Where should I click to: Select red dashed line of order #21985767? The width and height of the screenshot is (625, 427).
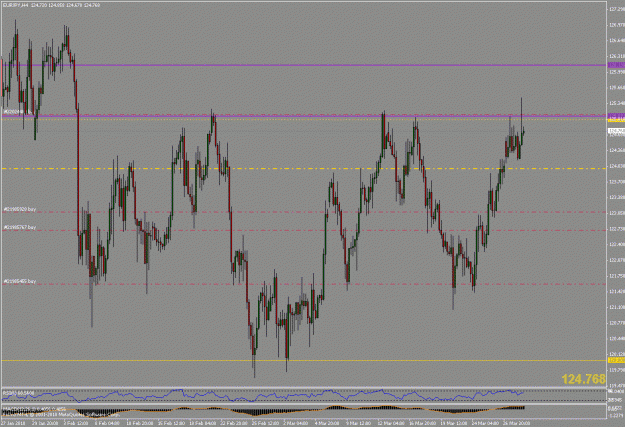coord(304,230)
